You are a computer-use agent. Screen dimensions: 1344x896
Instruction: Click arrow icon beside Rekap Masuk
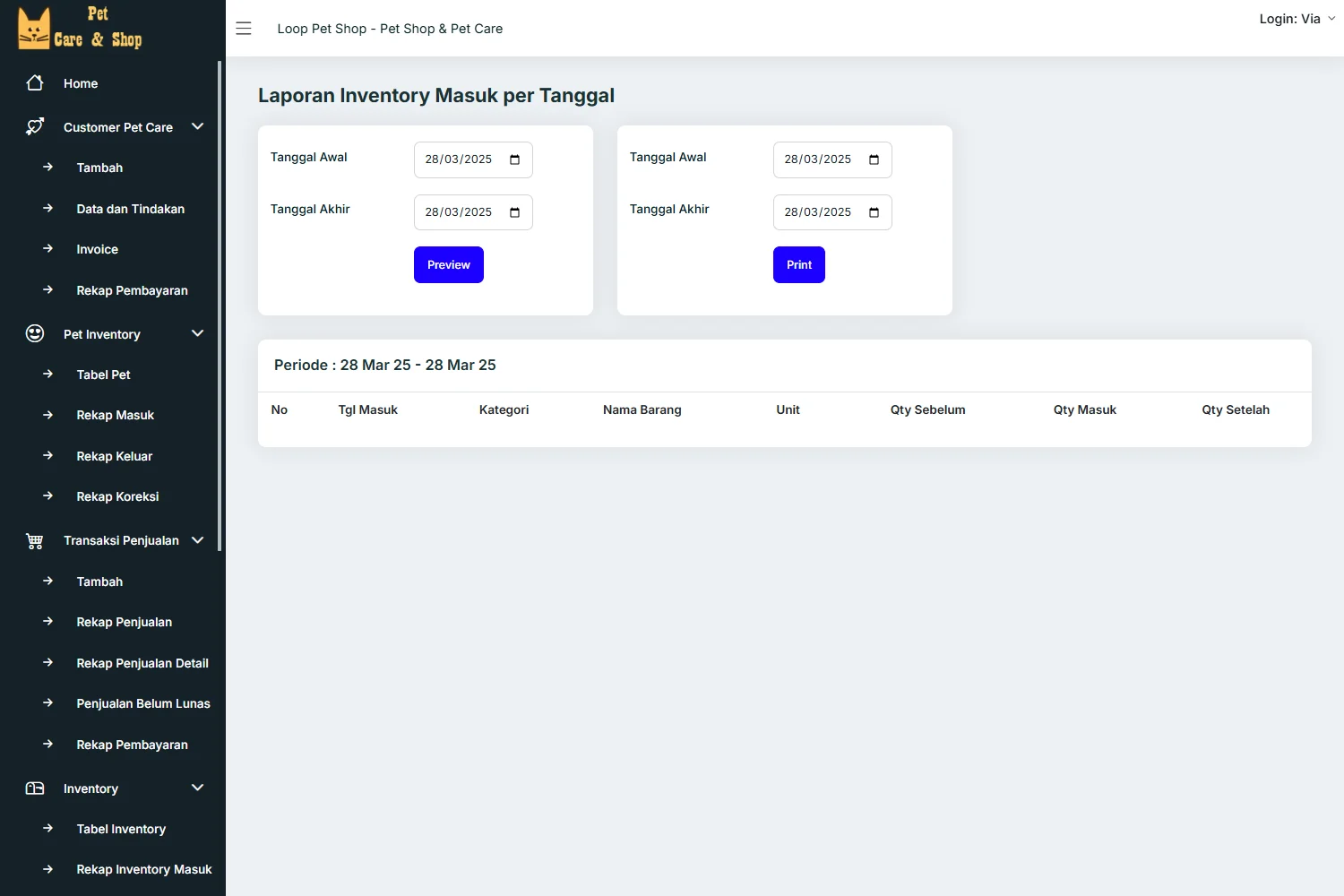coord(48,414)
